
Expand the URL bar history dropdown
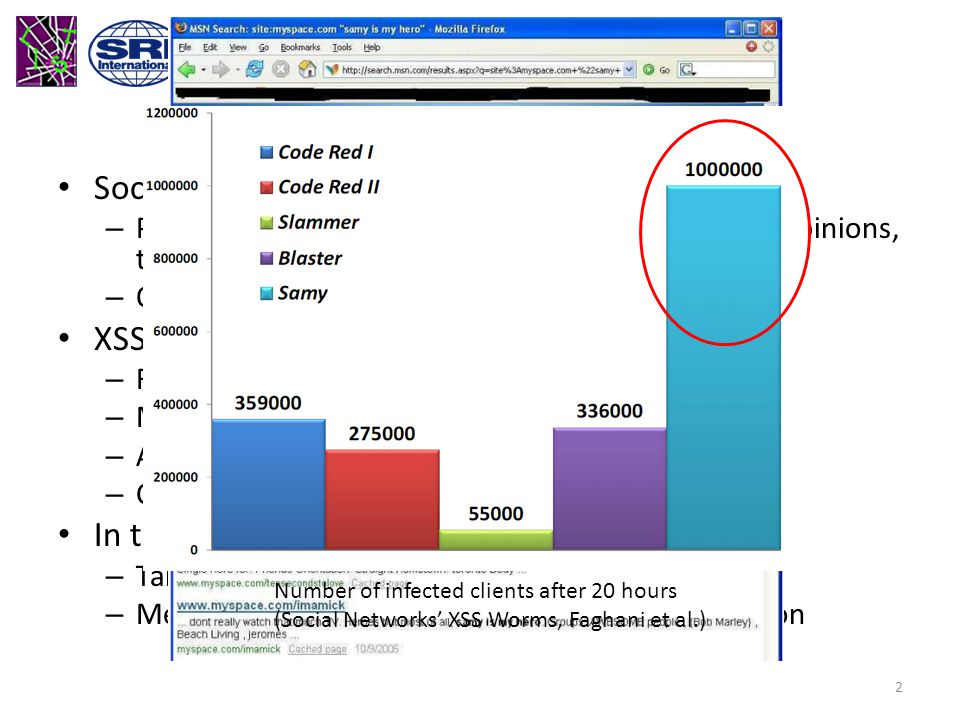[629, 70]
